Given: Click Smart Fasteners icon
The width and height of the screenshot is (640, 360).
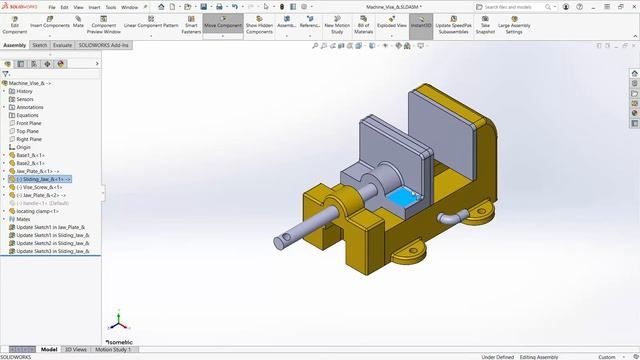Looking at the screenshot, I should click(191, 25).
